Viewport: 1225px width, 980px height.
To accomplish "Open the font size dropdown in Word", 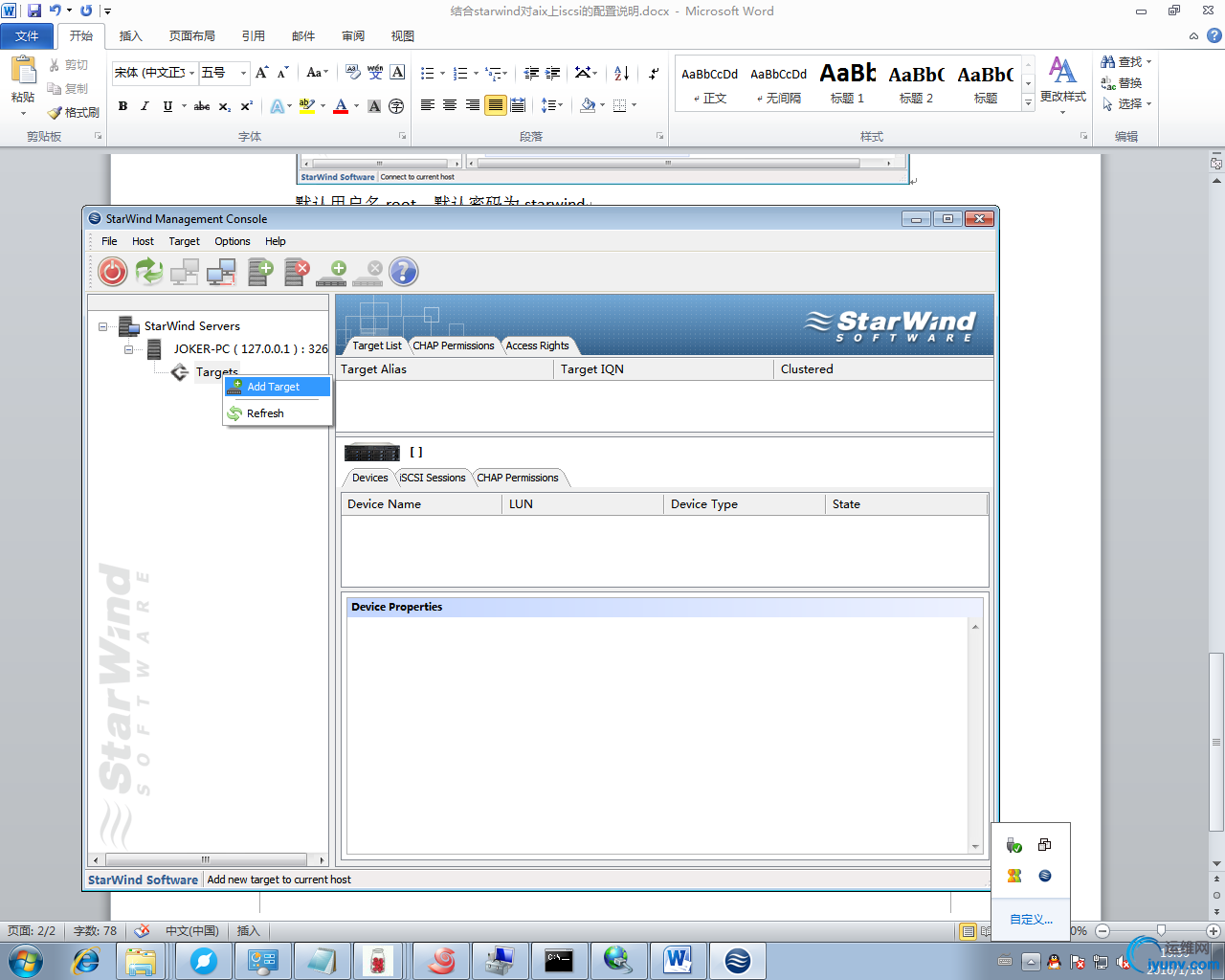I will [x=243, y=73].
